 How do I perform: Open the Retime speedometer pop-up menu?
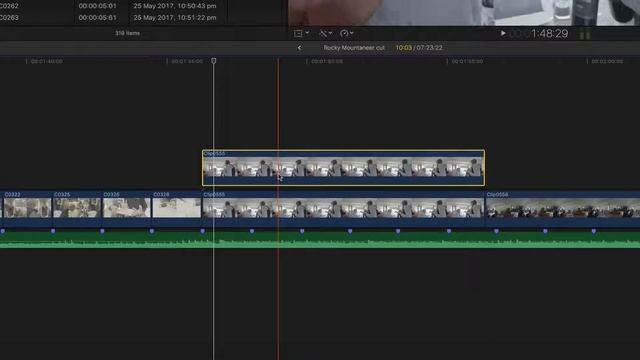(x=347, y=33)
